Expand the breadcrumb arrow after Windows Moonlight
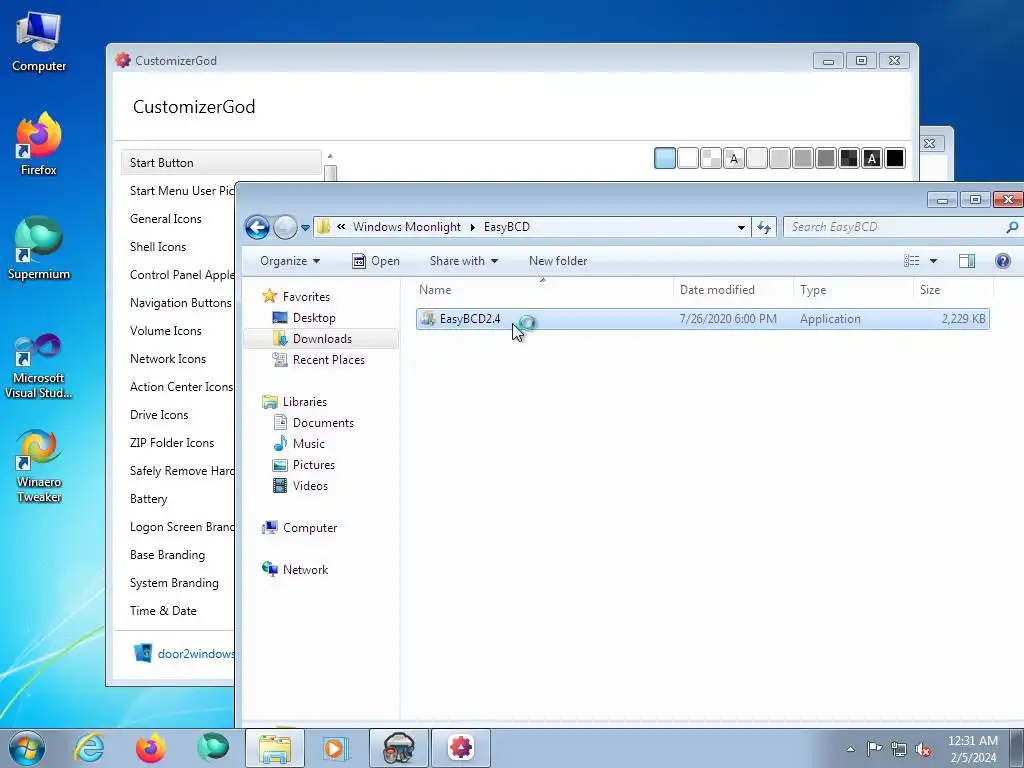This screenshot has width=1024, height=768. 472,227
